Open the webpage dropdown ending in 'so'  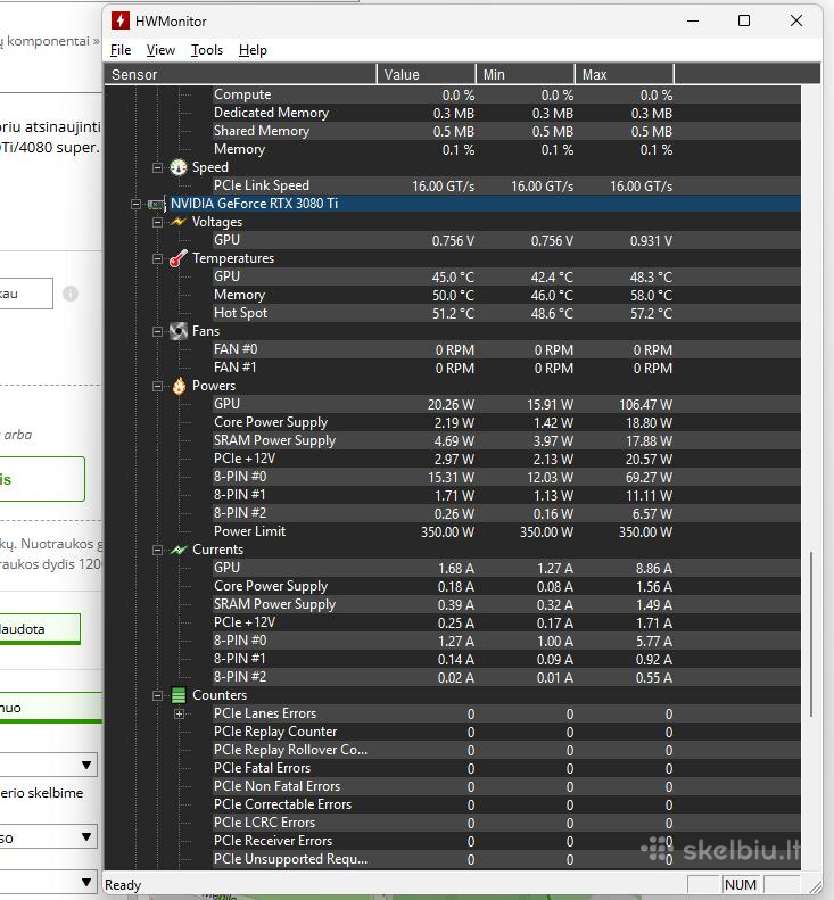(x=48, y=837)
